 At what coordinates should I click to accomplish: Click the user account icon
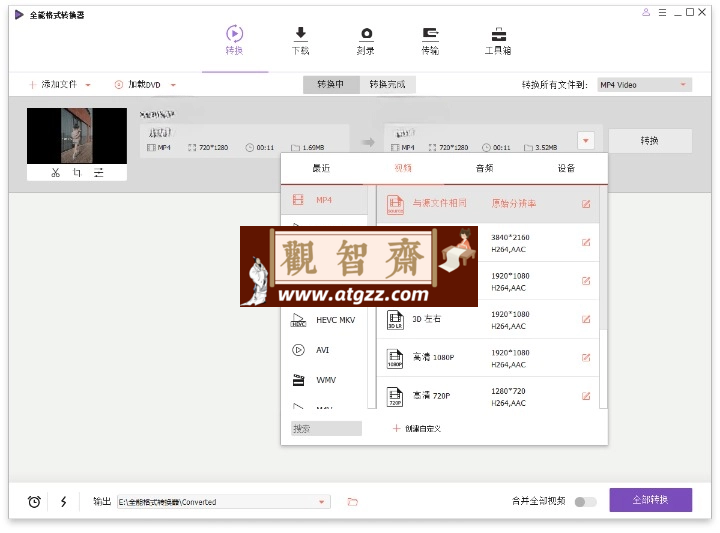646,12
